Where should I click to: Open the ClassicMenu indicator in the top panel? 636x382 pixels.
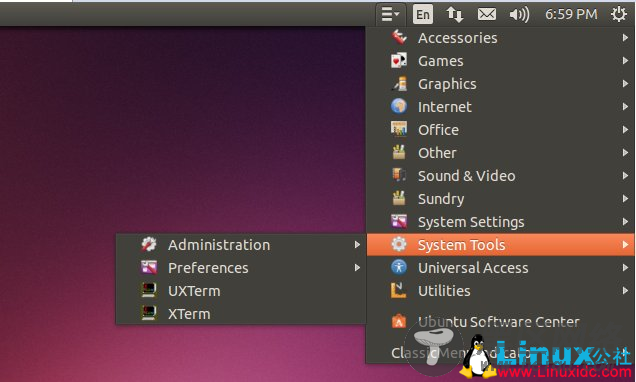coord(390,15)
